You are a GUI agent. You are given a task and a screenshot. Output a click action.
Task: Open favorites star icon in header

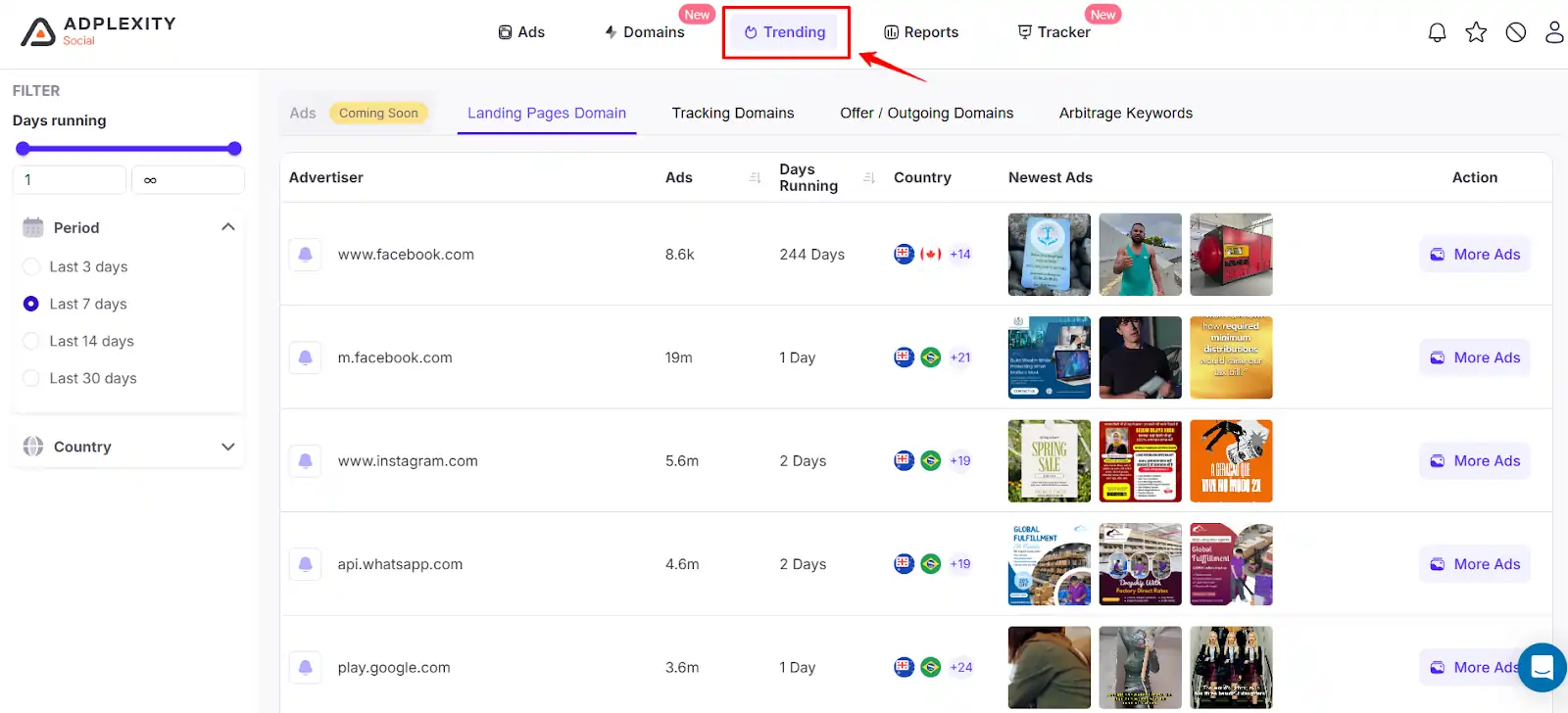coord(1476,32)
